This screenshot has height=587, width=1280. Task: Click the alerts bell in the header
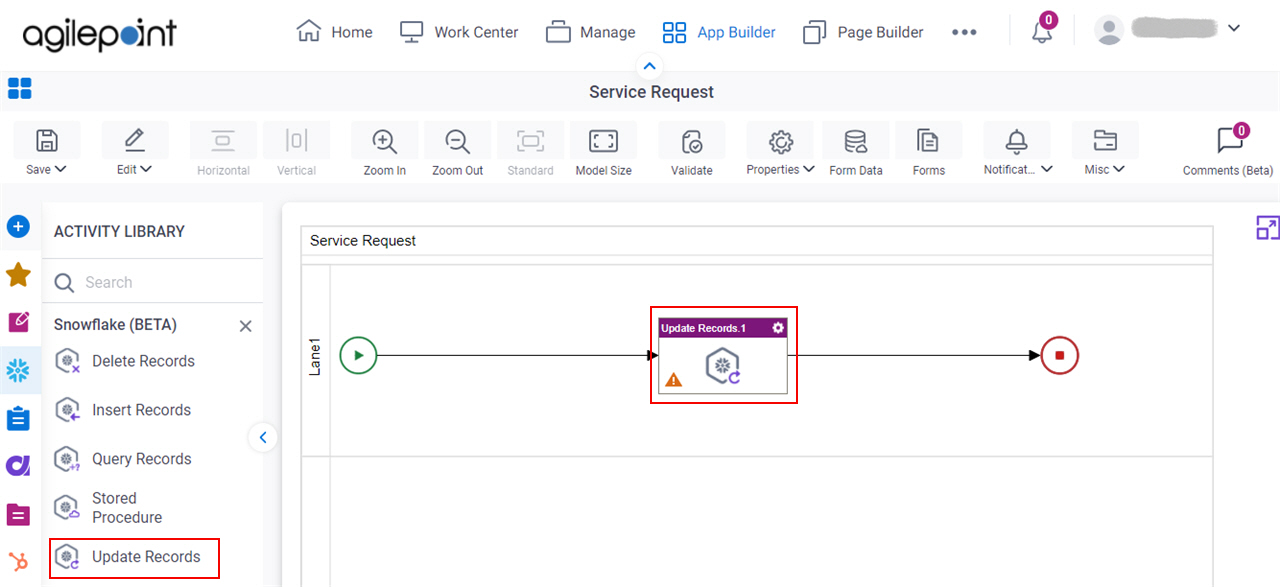(x=1042, y=32)
